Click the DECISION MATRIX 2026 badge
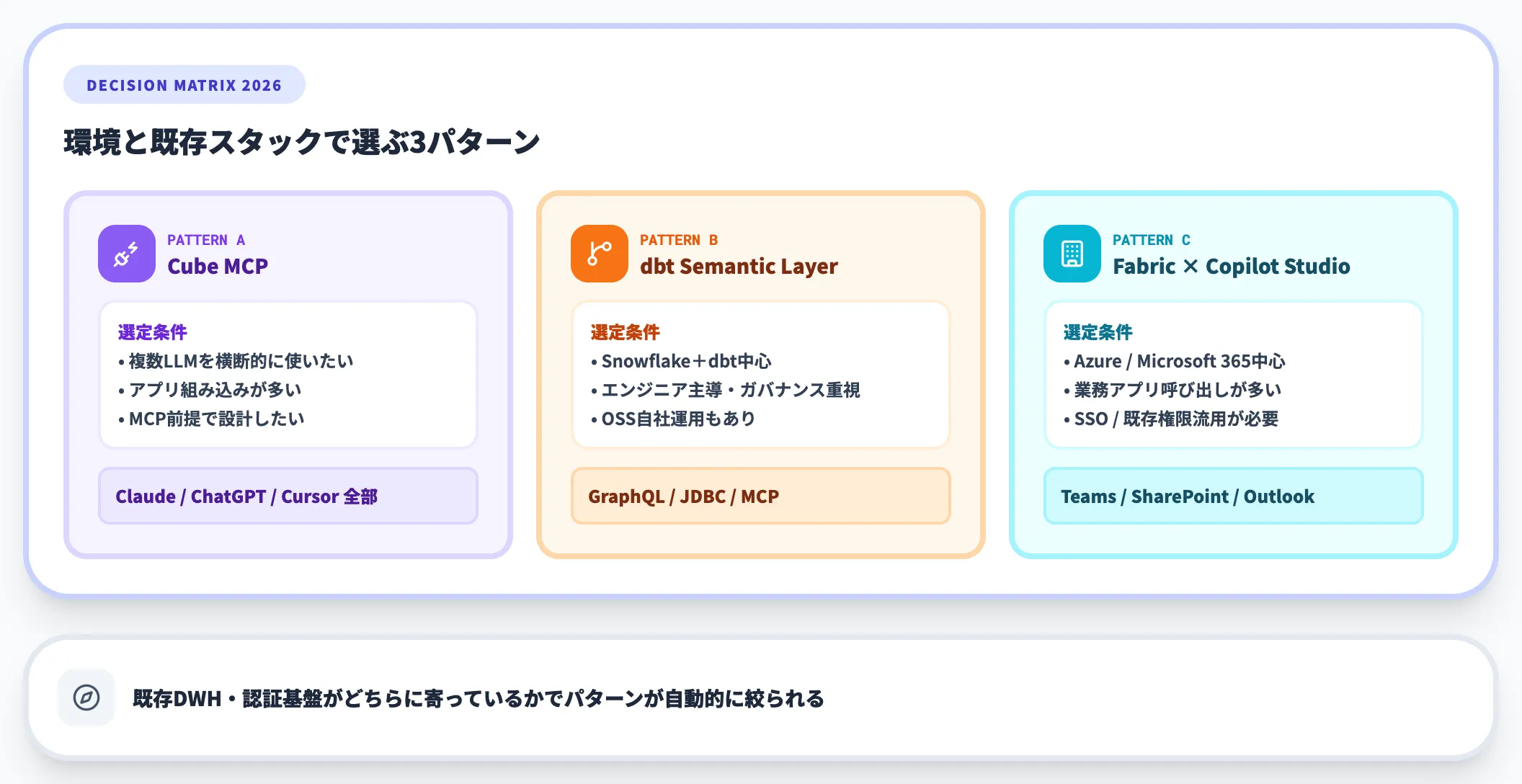Viewport: 1522px width, 784px height. click(x=184, y=84)
